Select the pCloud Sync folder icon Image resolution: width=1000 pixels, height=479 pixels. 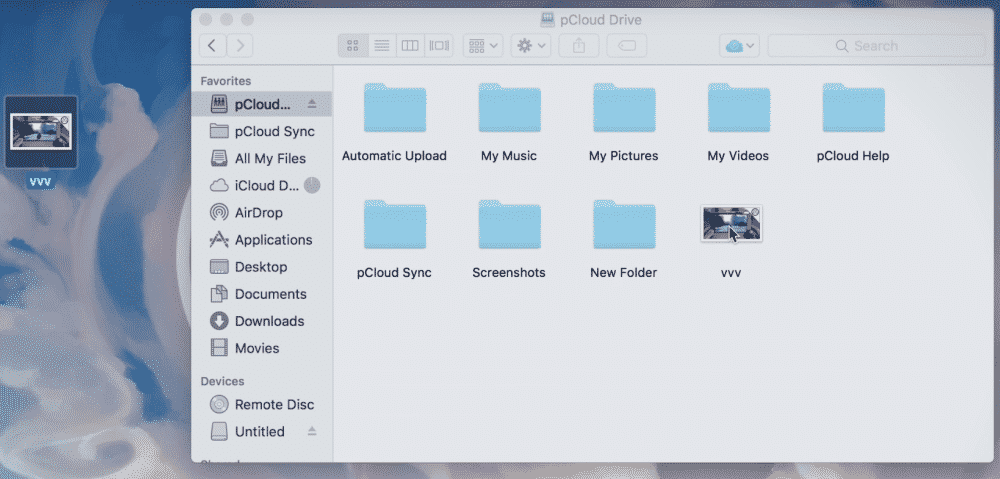[x=395, y=225]
